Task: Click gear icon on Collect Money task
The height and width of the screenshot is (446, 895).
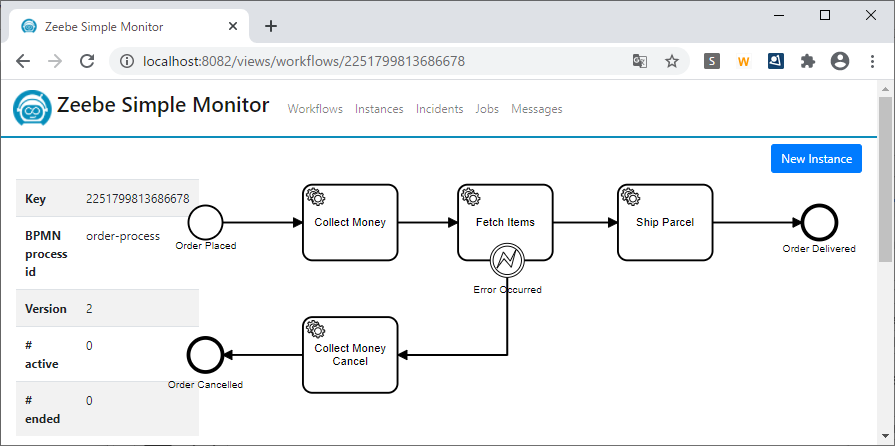Action: point(316,196)
